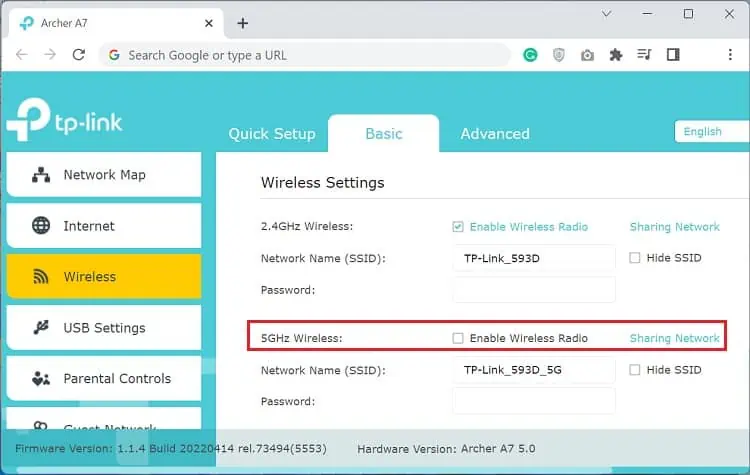This screenshot has width=750, height=475.
Task: Open the browser Extensions puzzle icon
Action: point(616,55)
